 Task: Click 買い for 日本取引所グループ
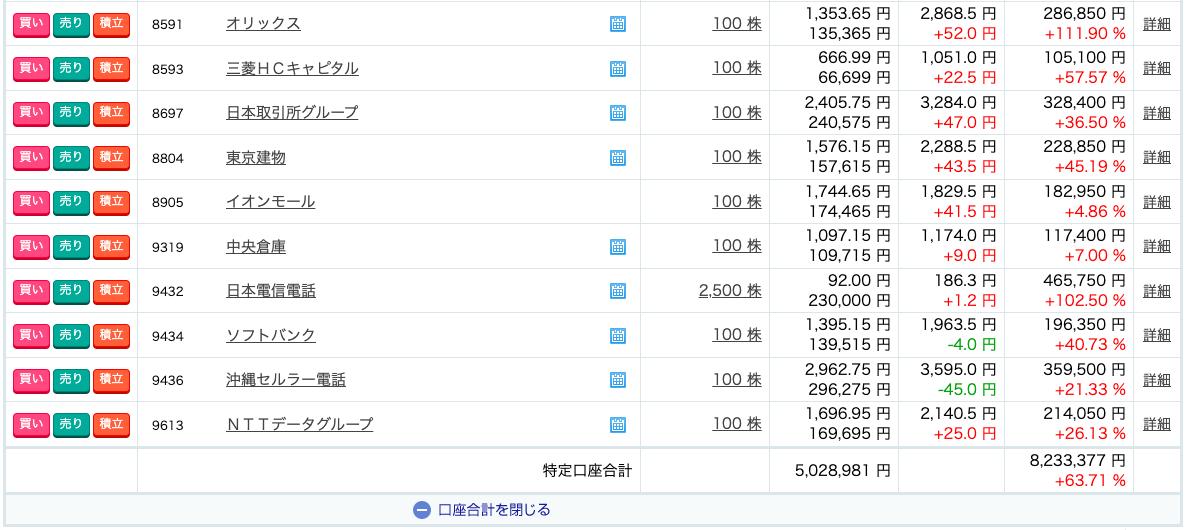pos(31,113)
